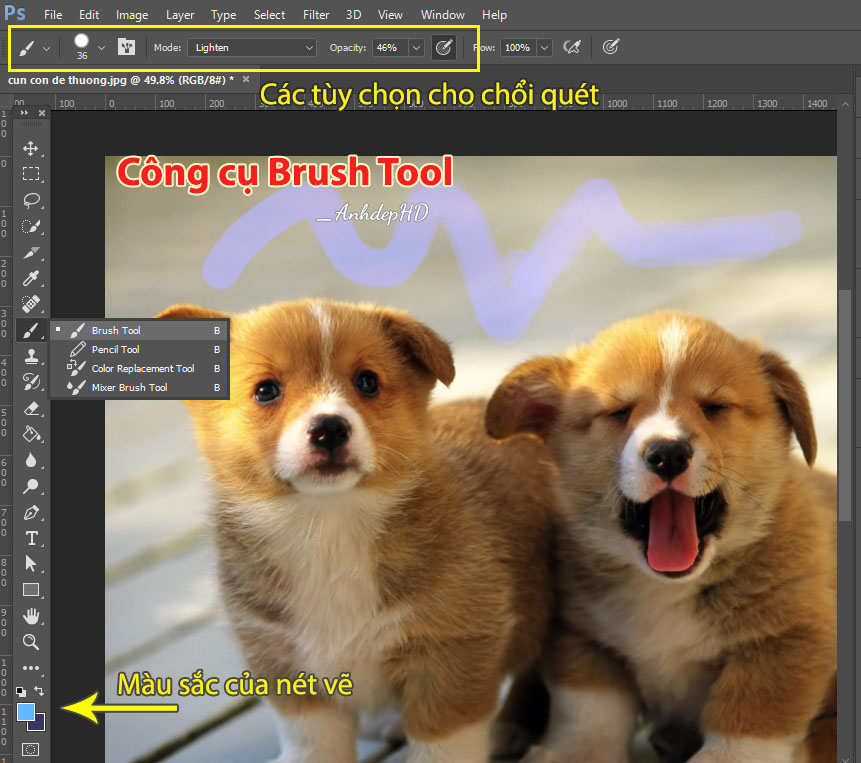Select the Pen tool

[x=31, y=513]
